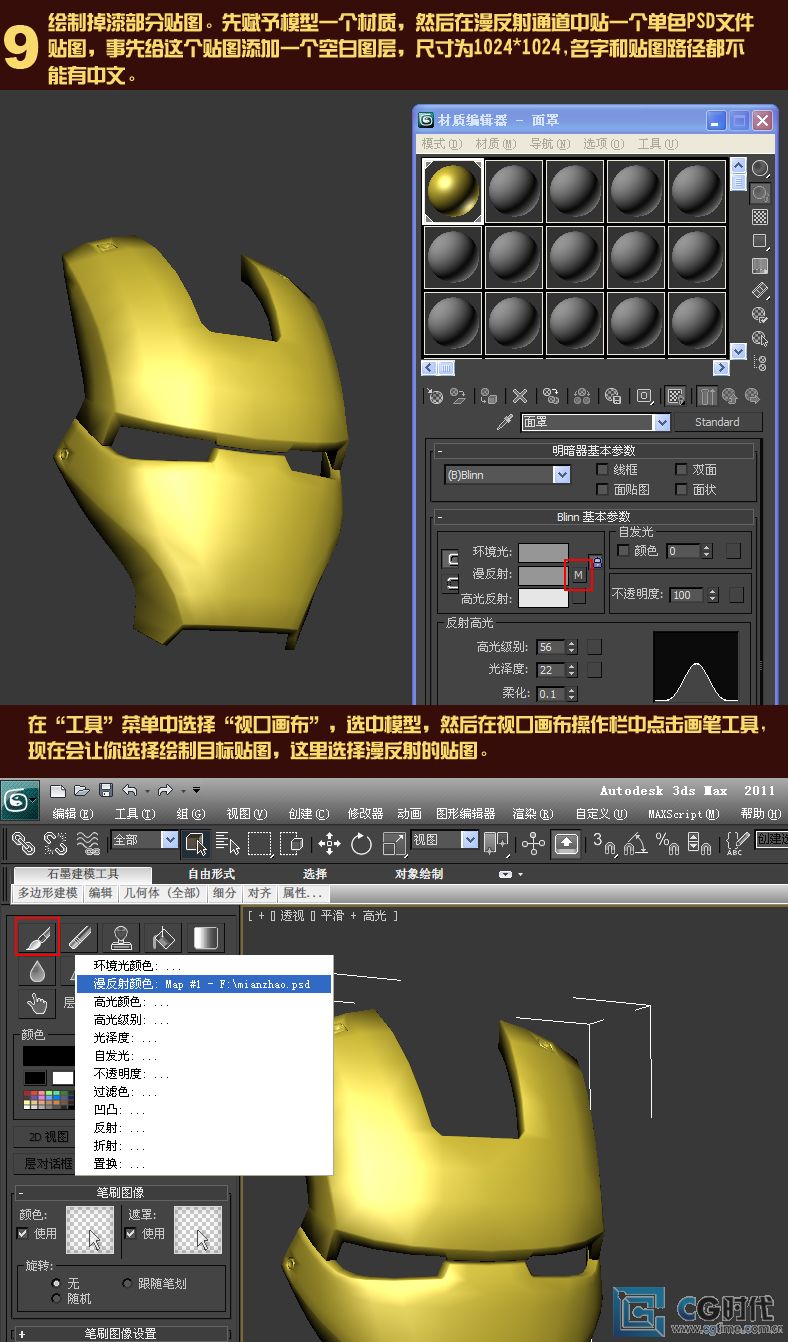Select the 无 rotation radio button
Screen dimensions: 788x1342
pos(56,1283)
